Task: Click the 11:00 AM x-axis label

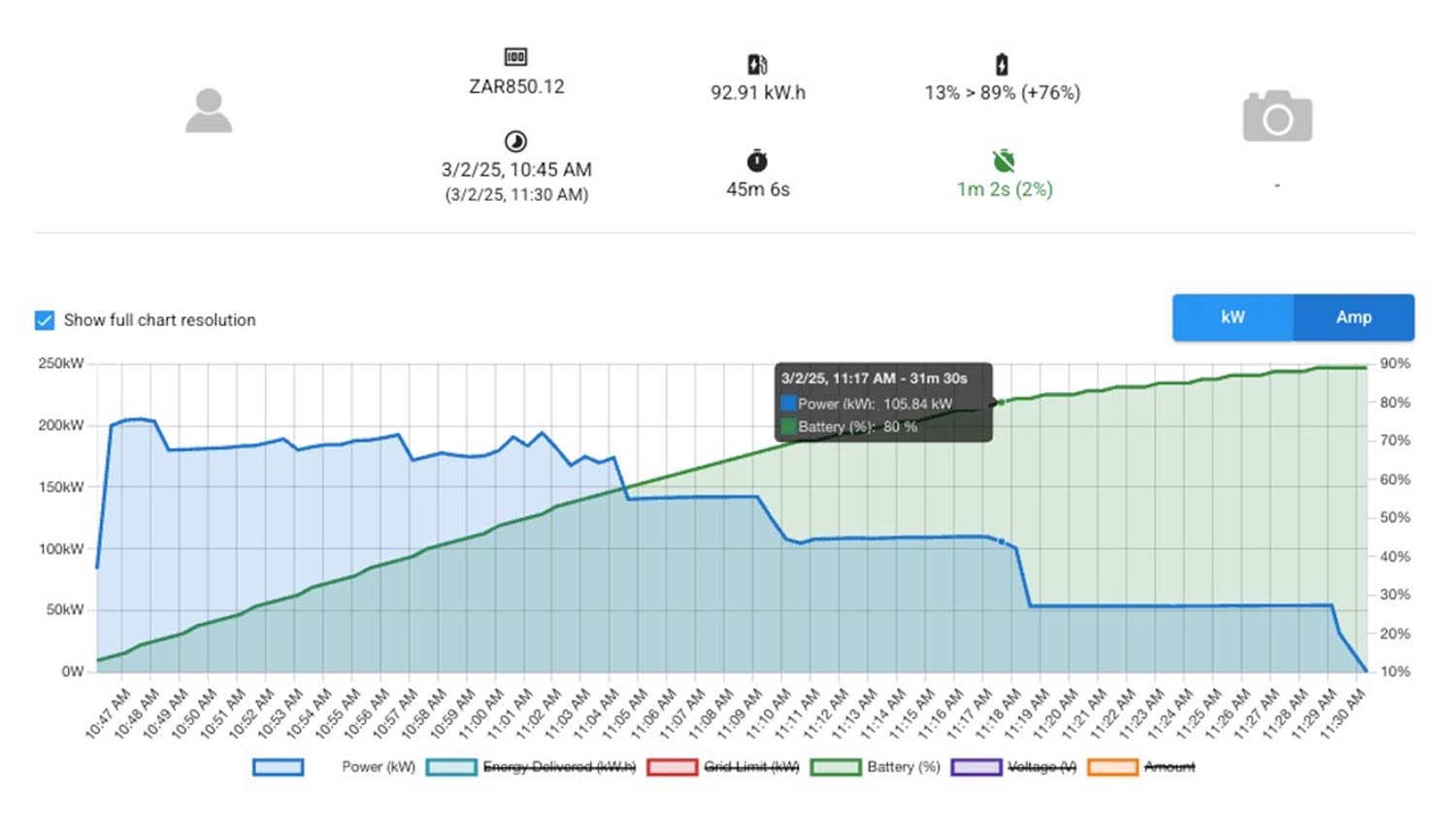Action: tap(481, 715)
